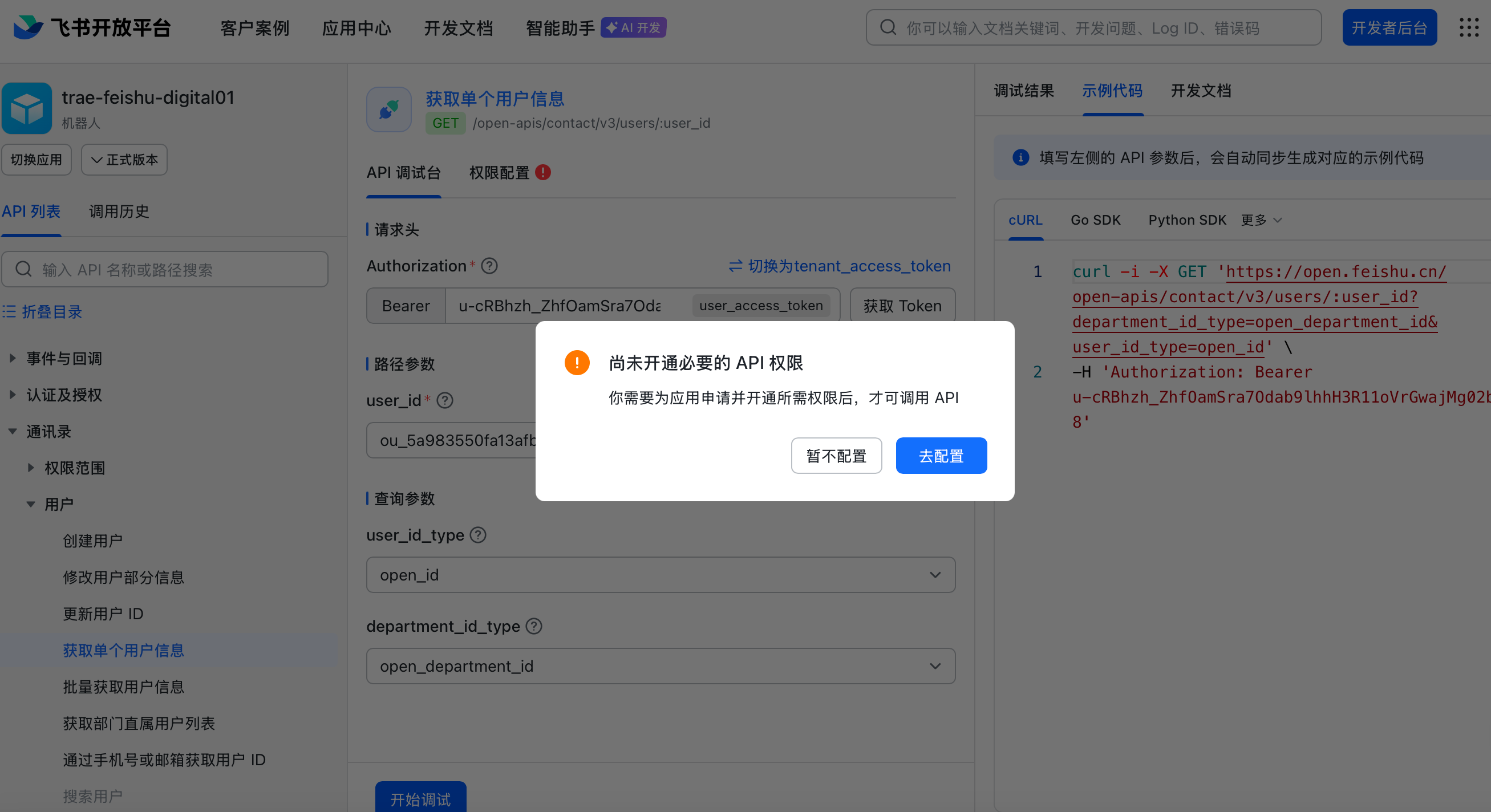Click the 获取 Token button
Screen dimensions: 1491x812
pos(902,306)
